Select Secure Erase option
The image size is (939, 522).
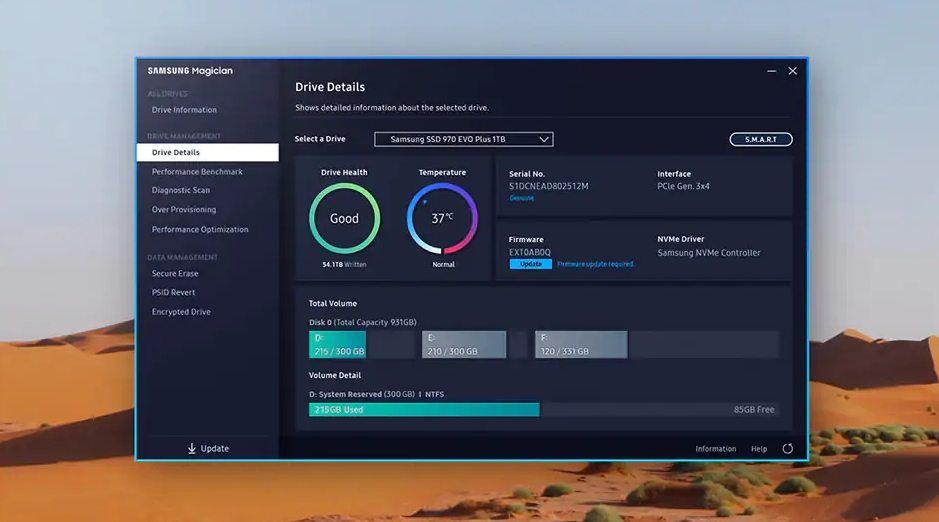175,273
